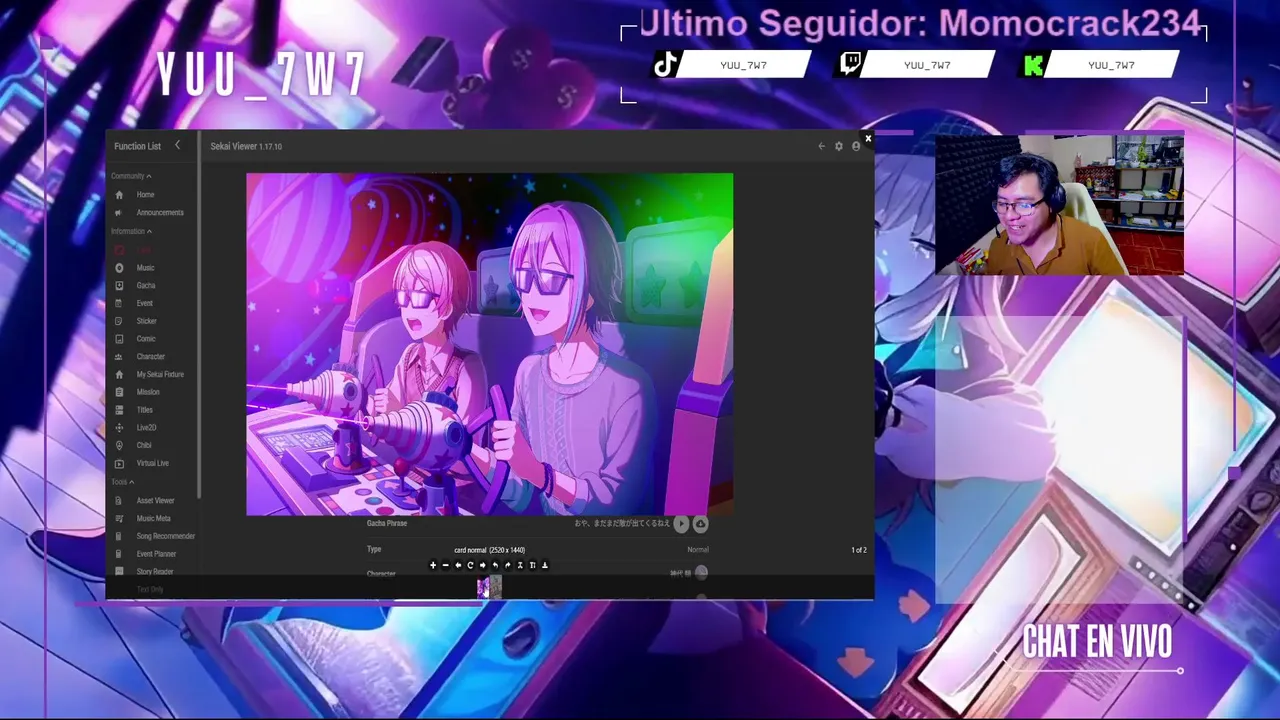Screen dimensions: 1280x720
Task: Select the first thumbnail in image strip
Action: pos(483,587)
